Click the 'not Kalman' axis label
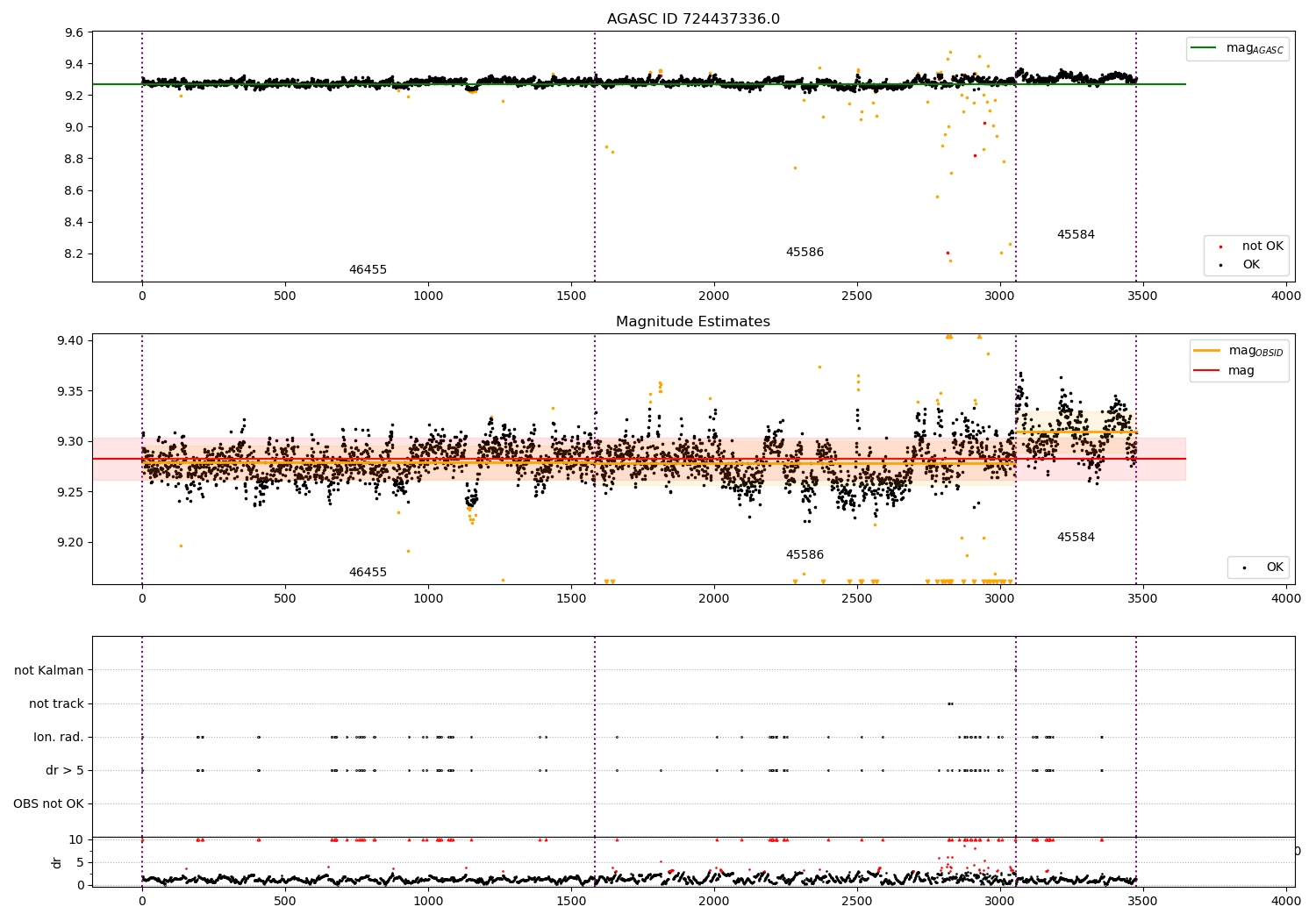The width and height of the screenshot is (1316, 921). point(49,671)
